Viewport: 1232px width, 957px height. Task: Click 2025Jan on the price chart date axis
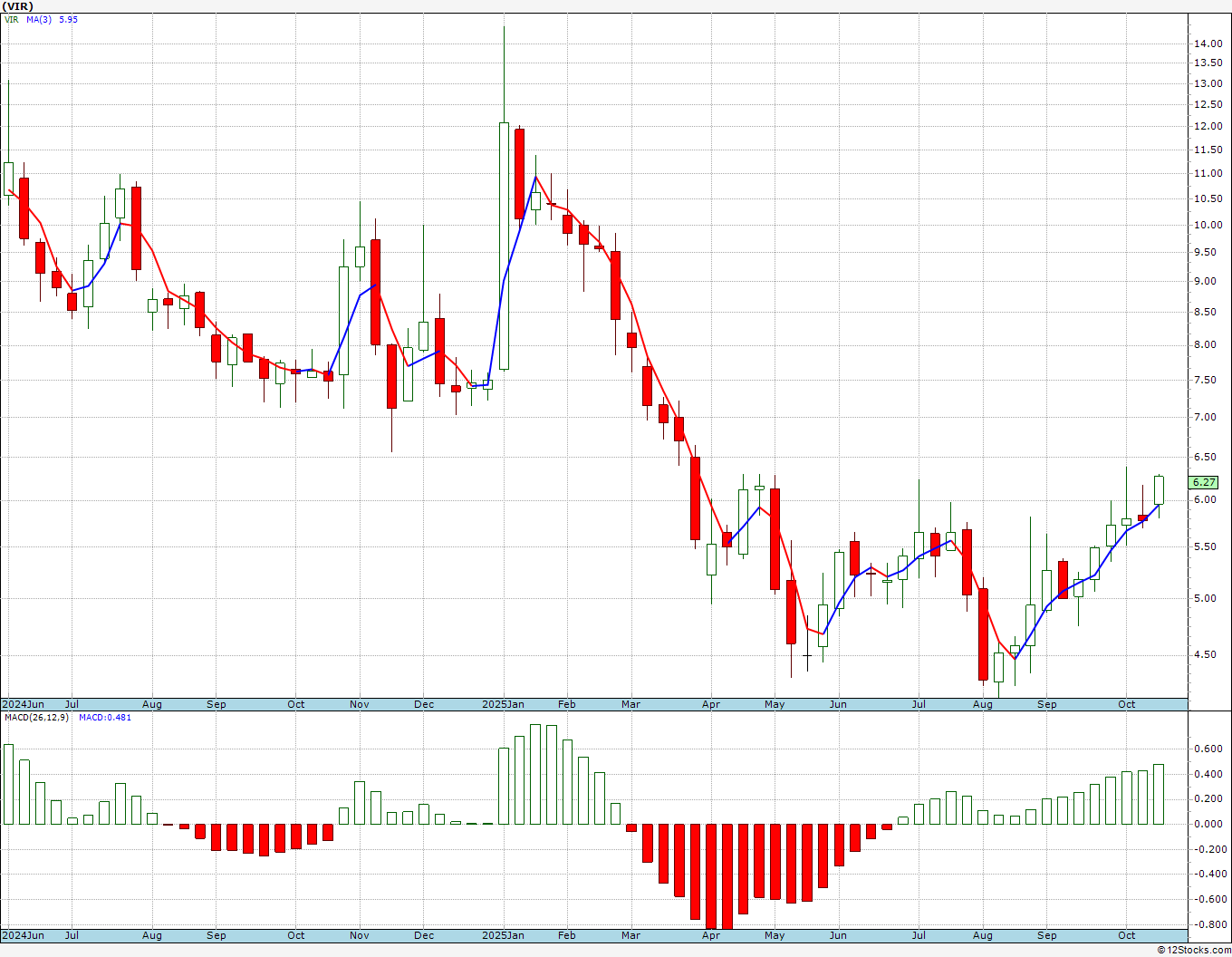pos(503,704)
